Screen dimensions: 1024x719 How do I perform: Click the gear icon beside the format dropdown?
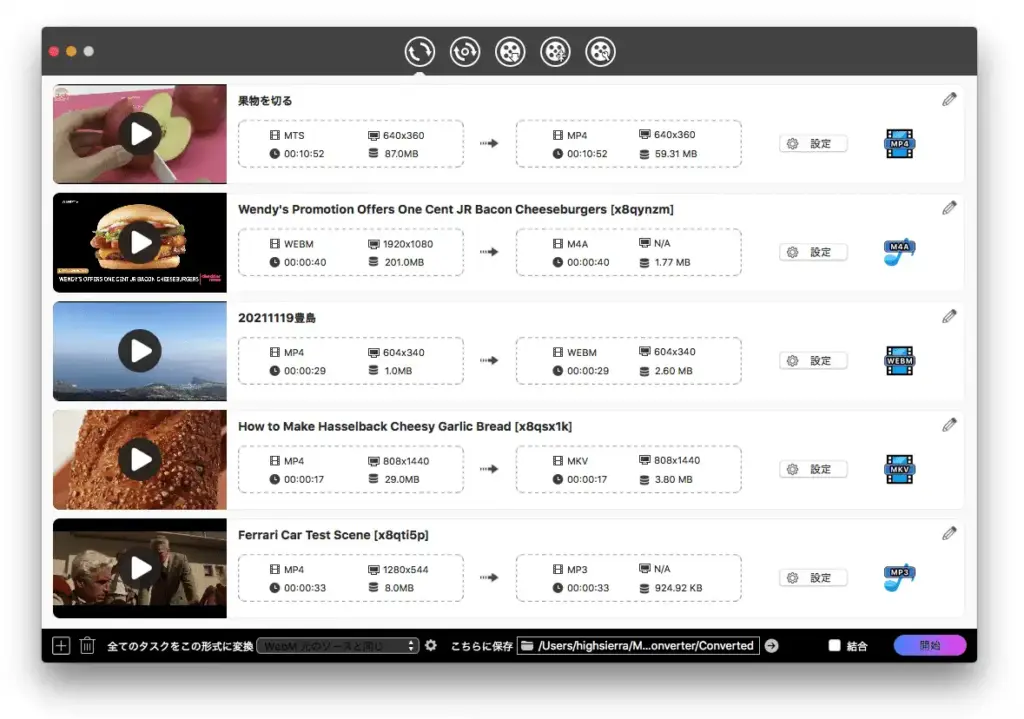coord(430,645)
